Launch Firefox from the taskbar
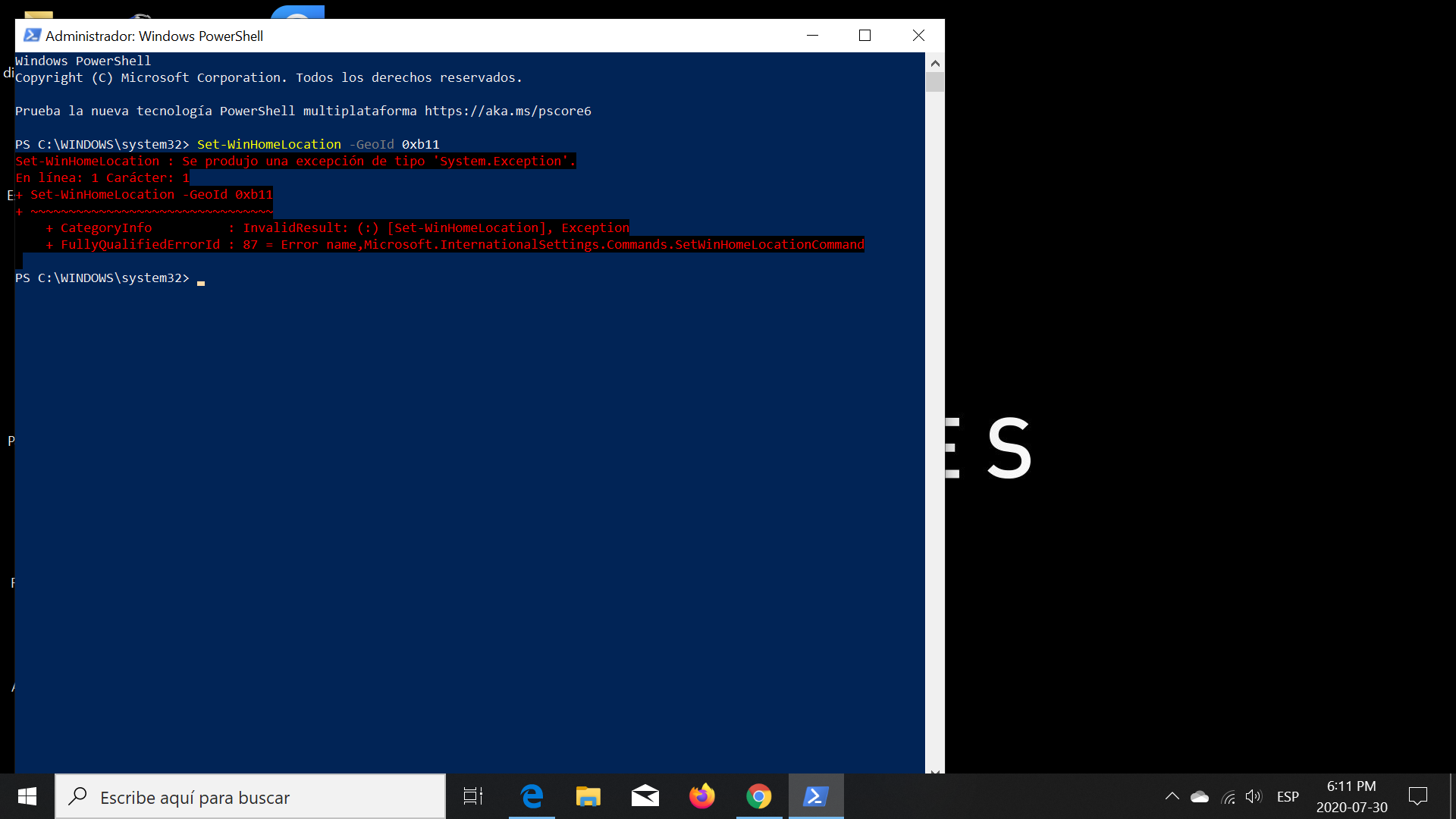Screen dimensions: 1456x819 (x=702, y=796)
